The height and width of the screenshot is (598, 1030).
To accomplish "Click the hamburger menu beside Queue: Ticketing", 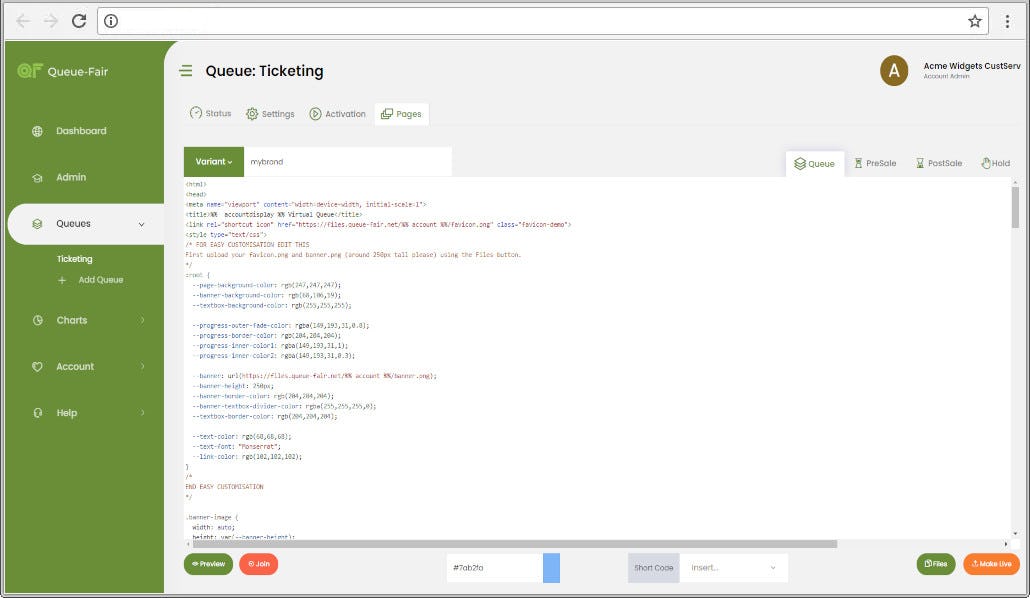I will (186, 70).
